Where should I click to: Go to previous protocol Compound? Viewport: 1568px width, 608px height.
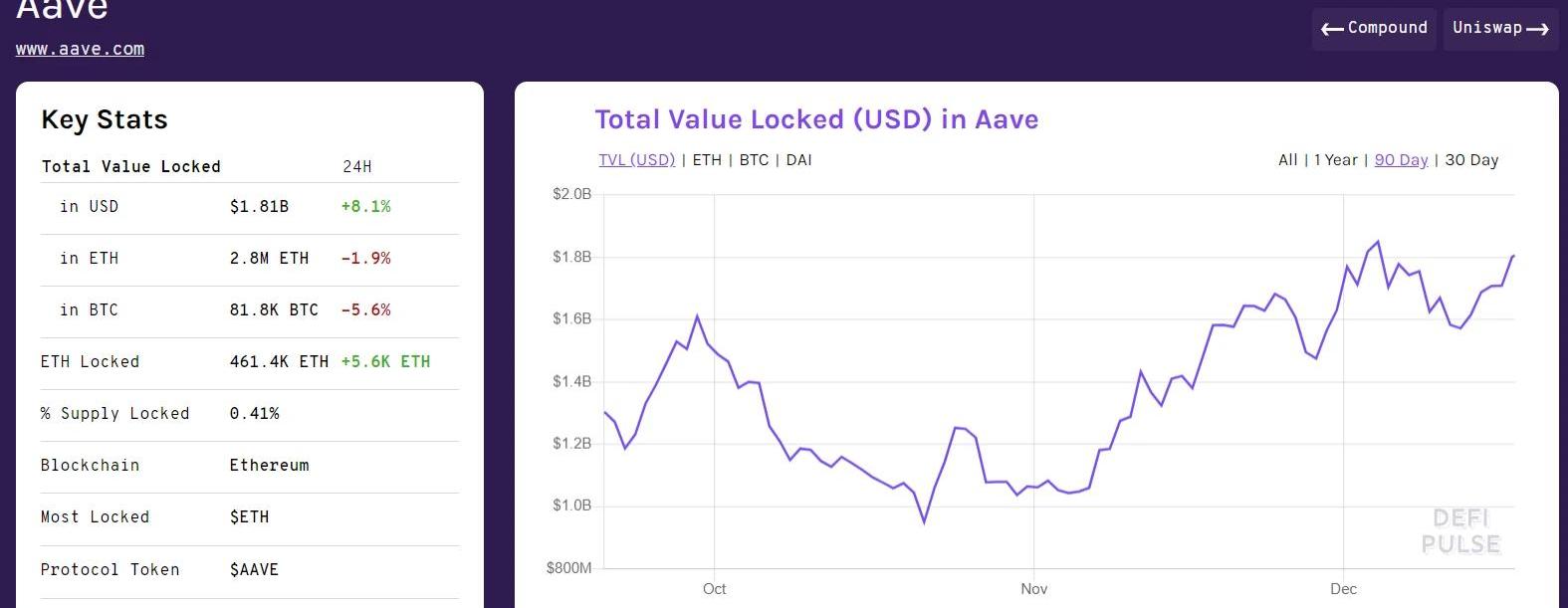1374,28
